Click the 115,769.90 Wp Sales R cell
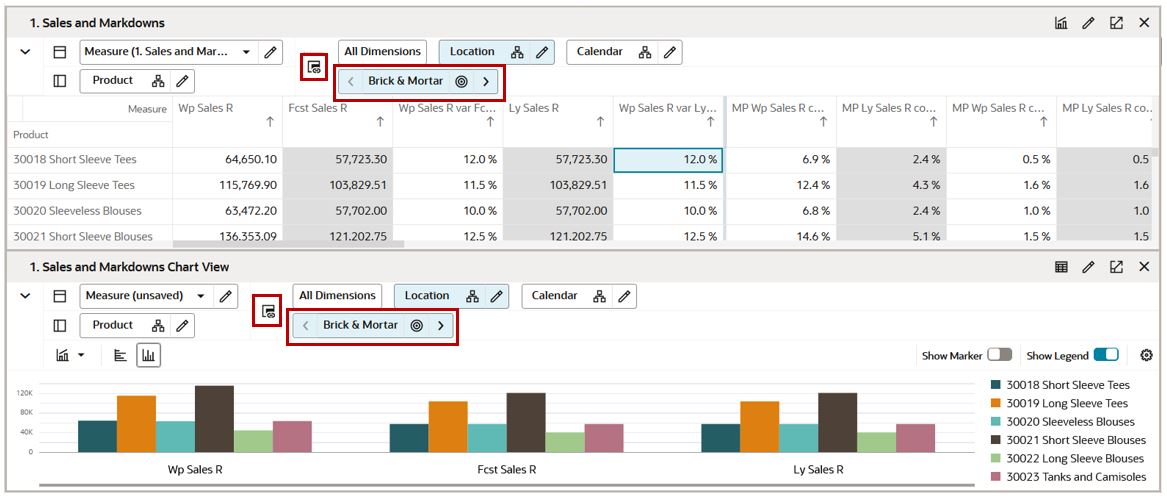The width and height of the screenshot is (1167, 498). [228, 185]
